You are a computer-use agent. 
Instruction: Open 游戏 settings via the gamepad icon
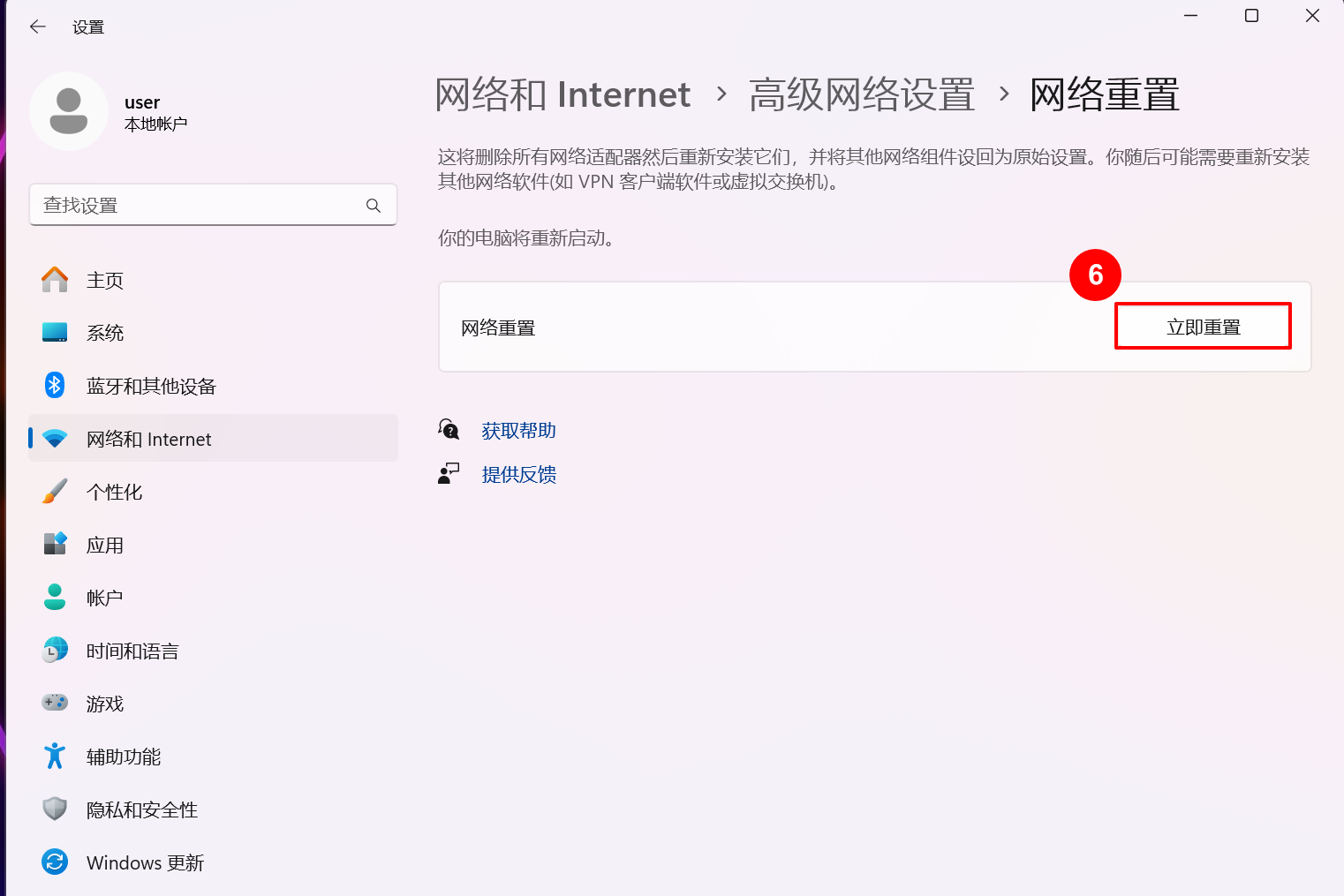click(54, 703)
